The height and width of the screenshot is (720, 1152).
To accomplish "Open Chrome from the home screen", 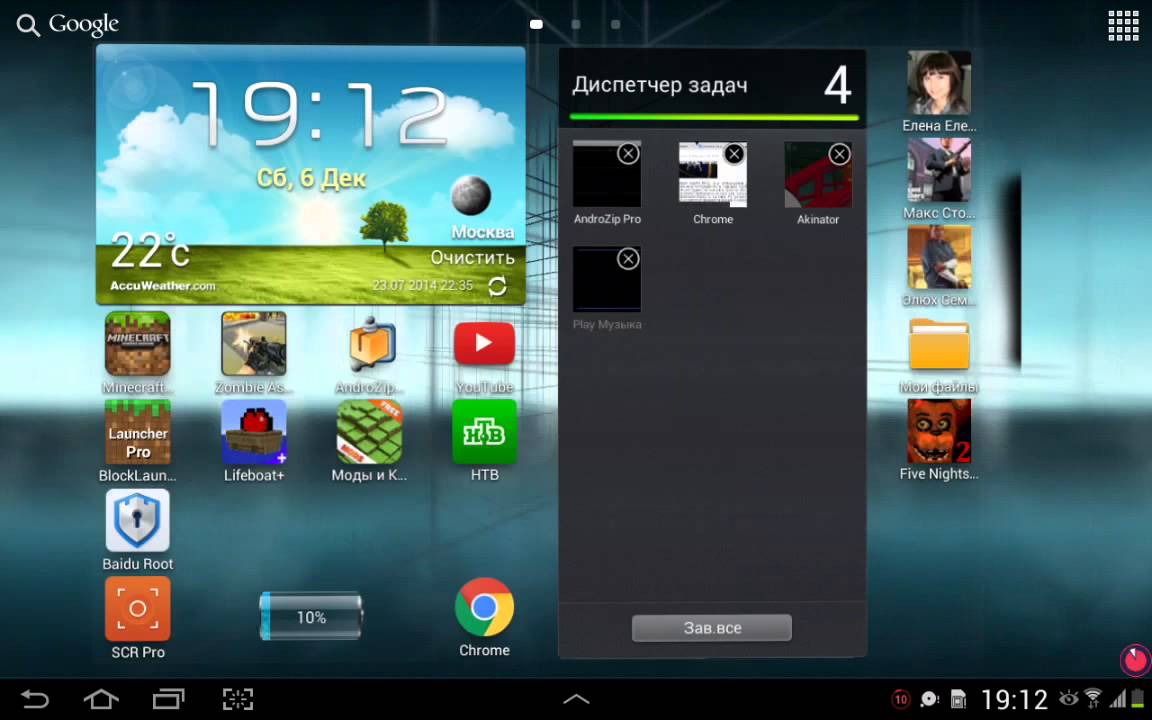I will click(x=484, y=608).
